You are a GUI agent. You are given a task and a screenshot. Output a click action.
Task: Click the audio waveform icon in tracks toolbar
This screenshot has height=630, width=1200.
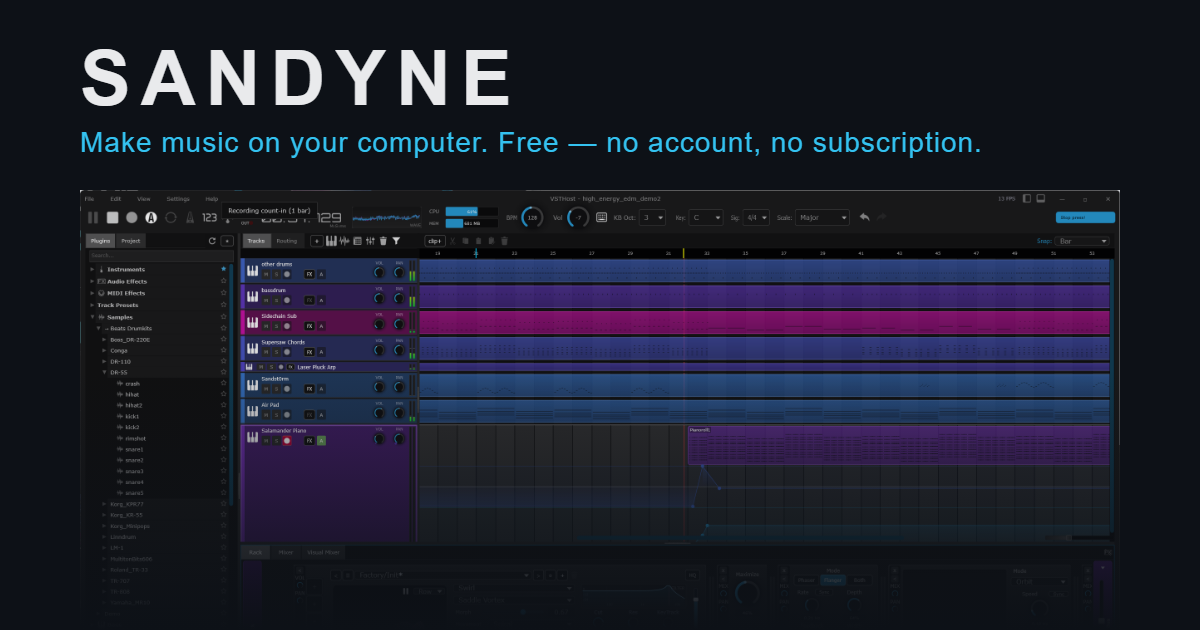pyautogui.click(x=344, y=241)
